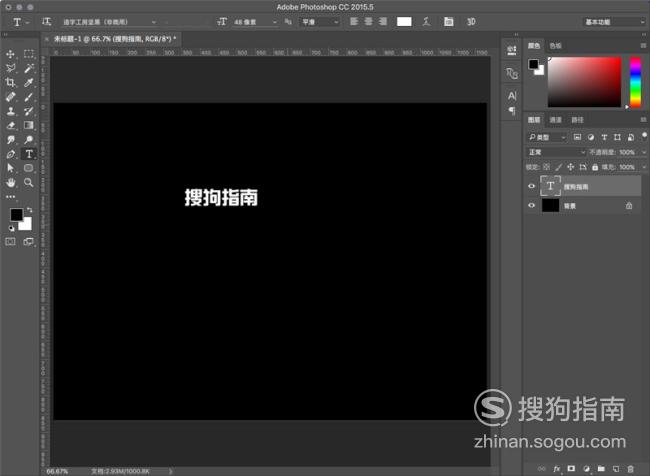Open the layer blend mode dropdown
Viewport: 650px width, 476px height.
[x=556, y=152]
